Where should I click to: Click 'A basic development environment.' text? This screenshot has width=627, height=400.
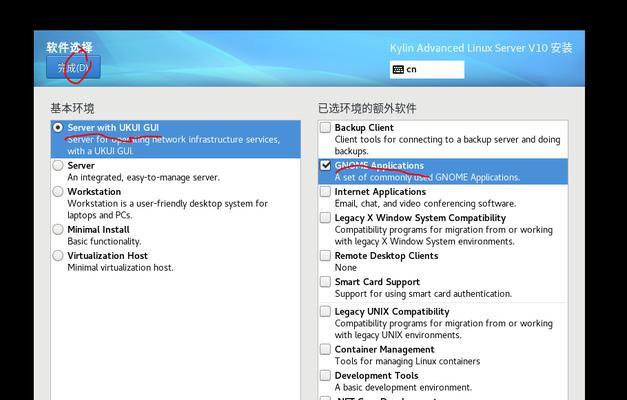[x=403, y=388]
